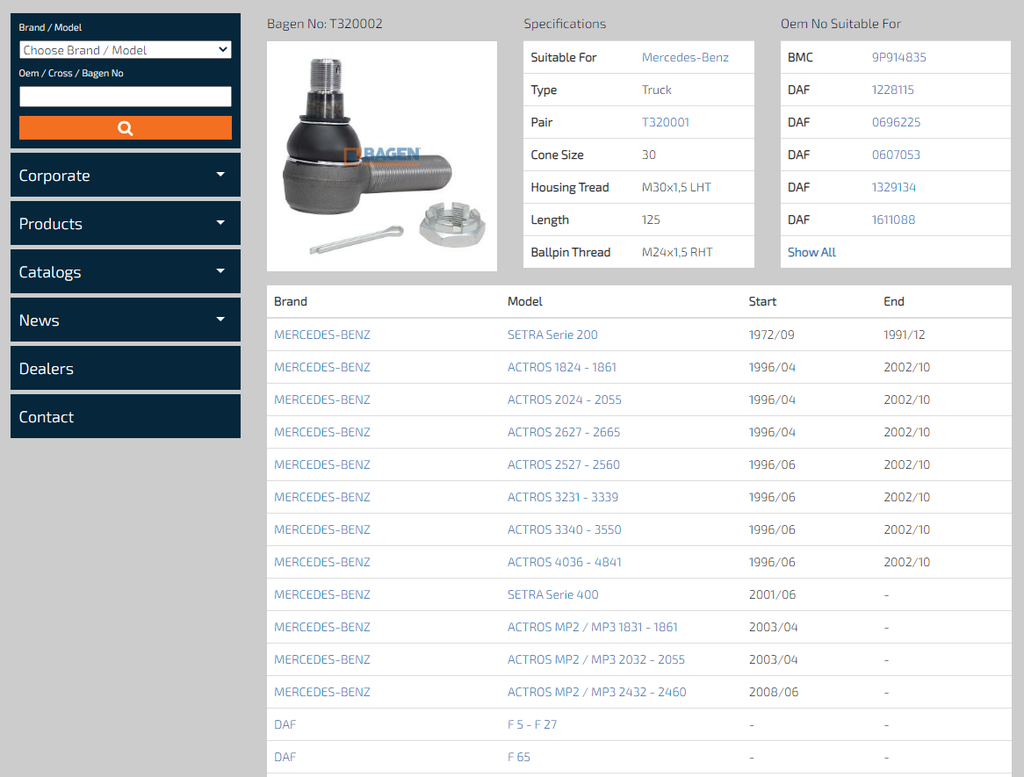Screen dimensions: 1024x777
Task: Open the ACTROS 2627 - 2665 model link
Action: pos(564,432)
